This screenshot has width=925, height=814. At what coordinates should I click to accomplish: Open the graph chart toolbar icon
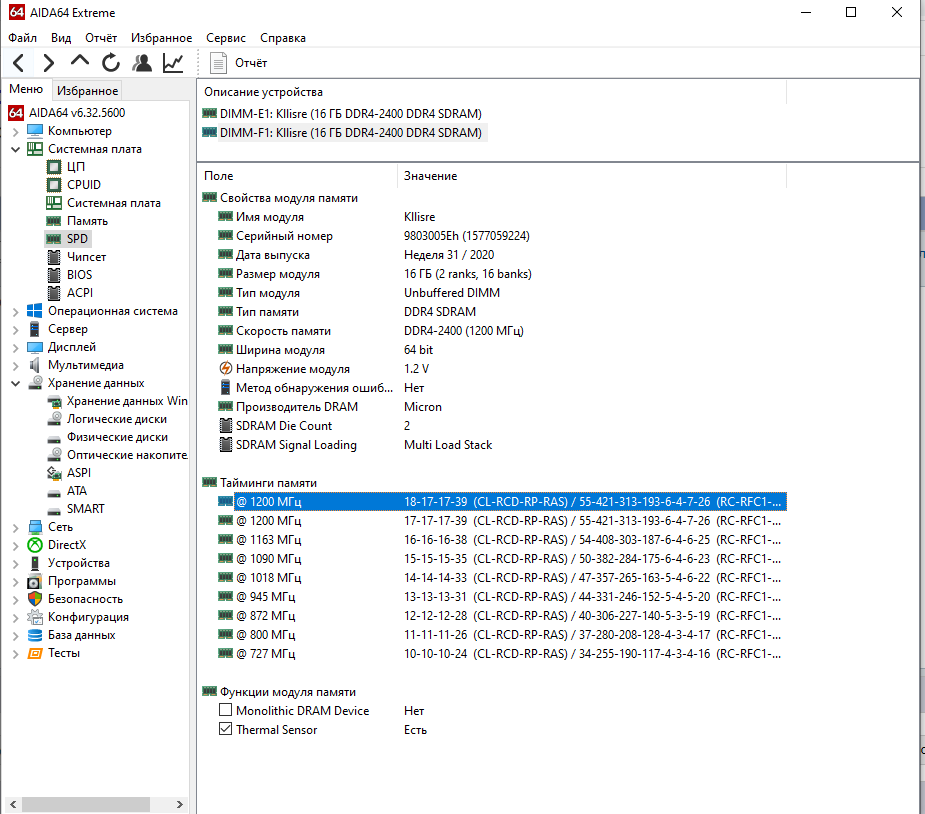point(173,63)
